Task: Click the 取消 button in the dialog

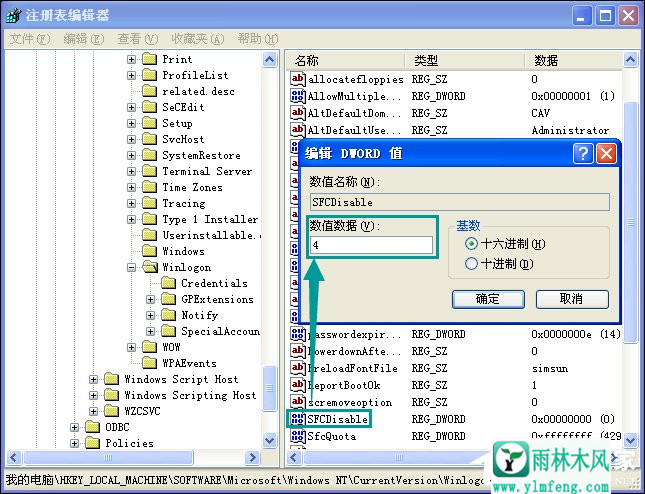Action: [x=572, y=299]
